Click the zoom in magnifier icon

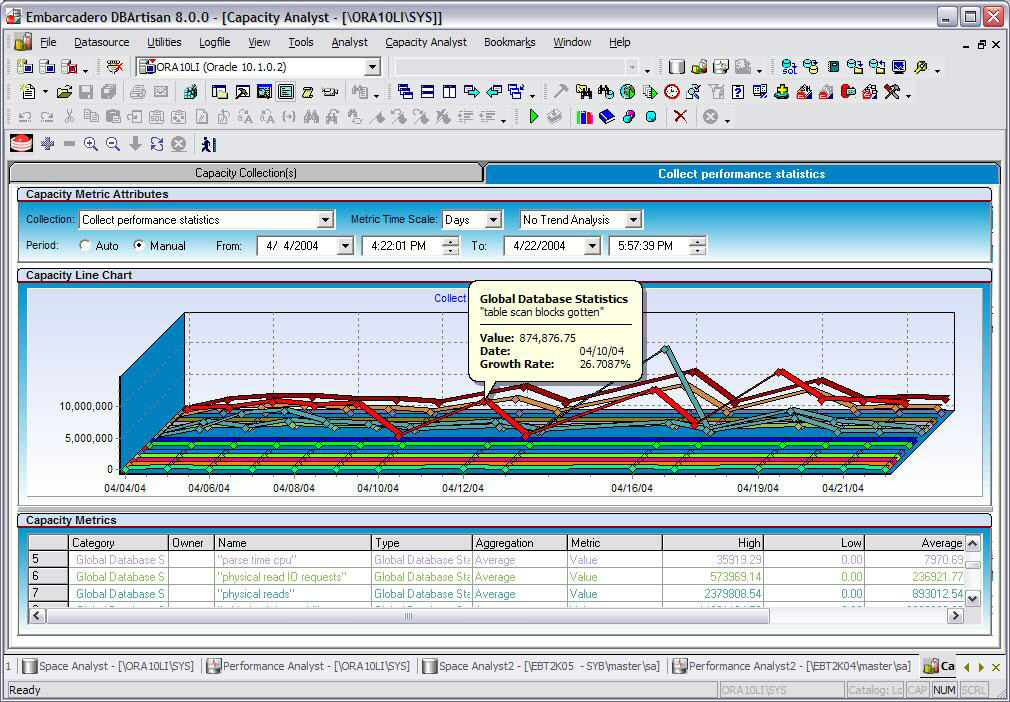(x=91, y=144)
